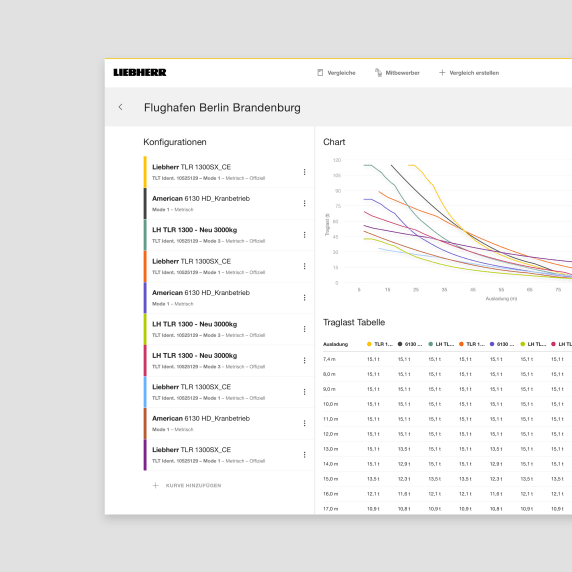This screenshot has height=572, width=572.
Task: Click the Liebherr logo
Action: pyautogui.click(x=140, y=72)
